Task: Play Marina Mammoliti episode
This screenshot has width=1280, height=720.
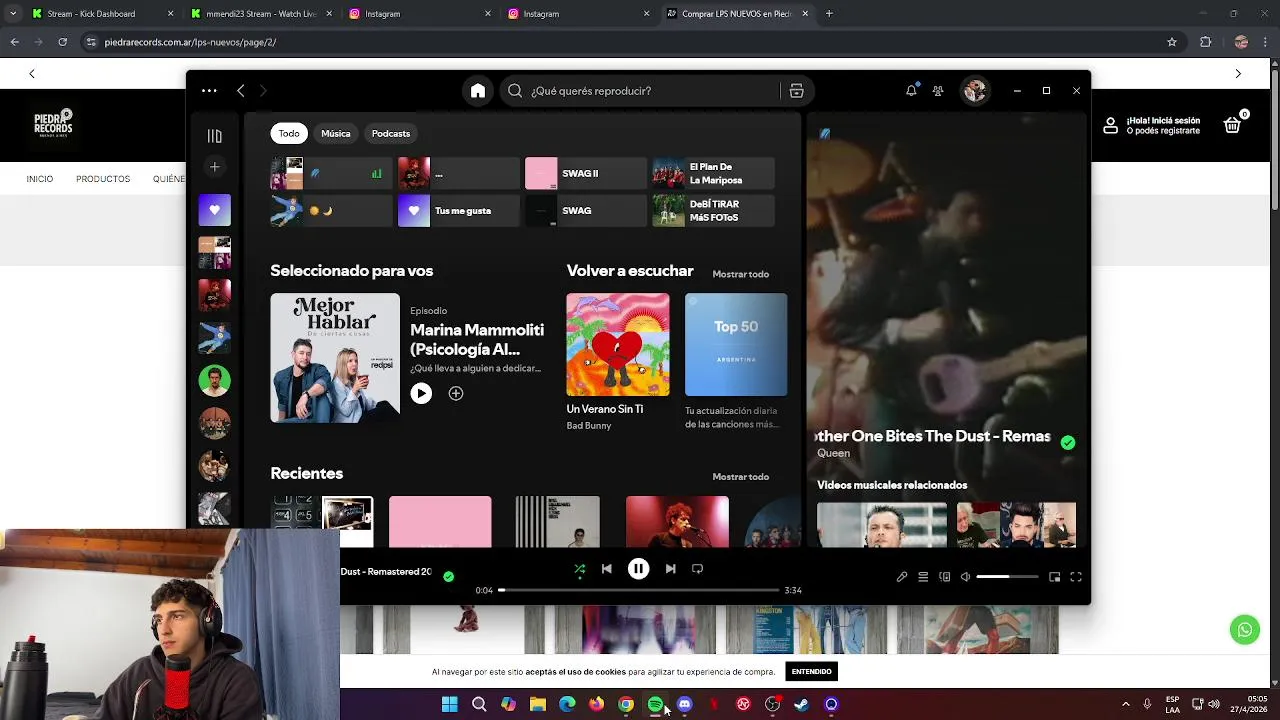Action: click(421, 394)
